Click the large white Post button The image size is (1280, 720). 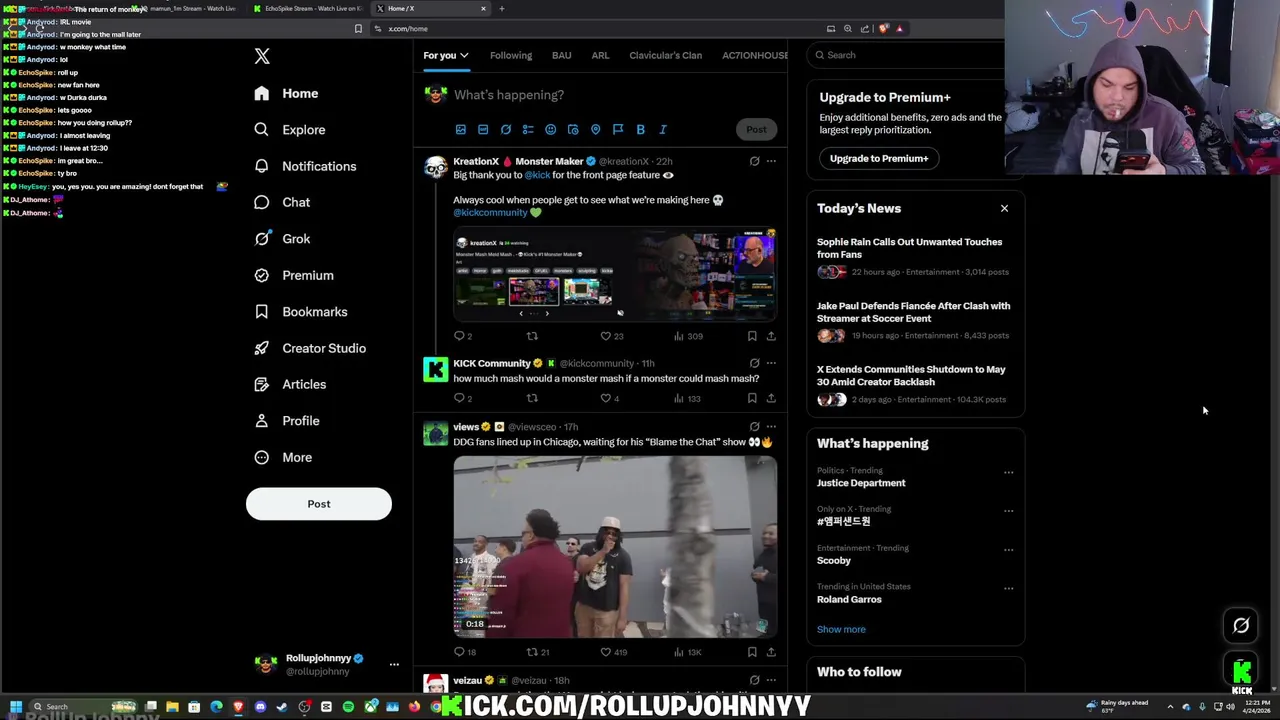click(x=319, y=504)
